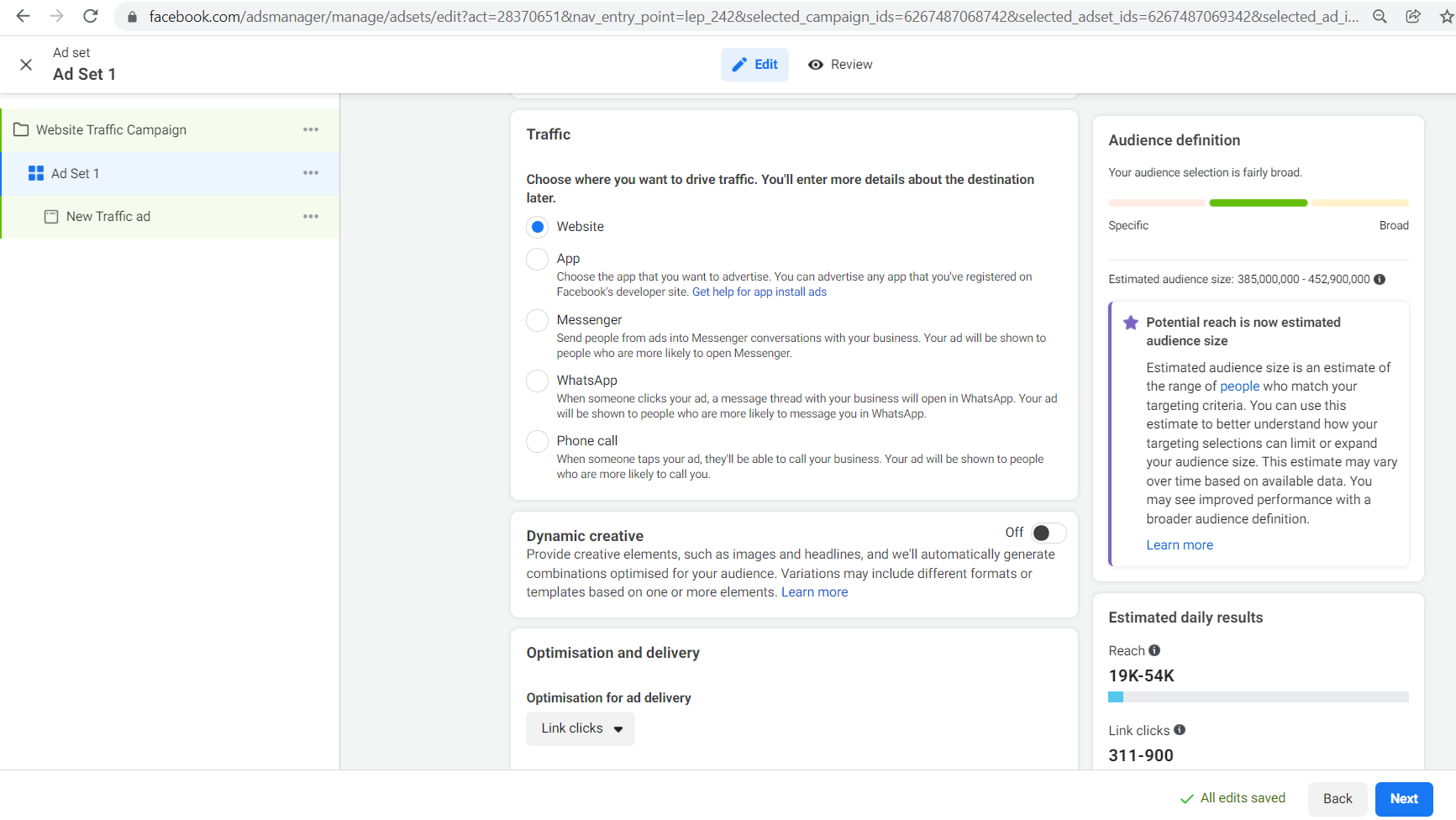
Task: Select New Traffic ad in the tree
Action: (x=171, y=217)
